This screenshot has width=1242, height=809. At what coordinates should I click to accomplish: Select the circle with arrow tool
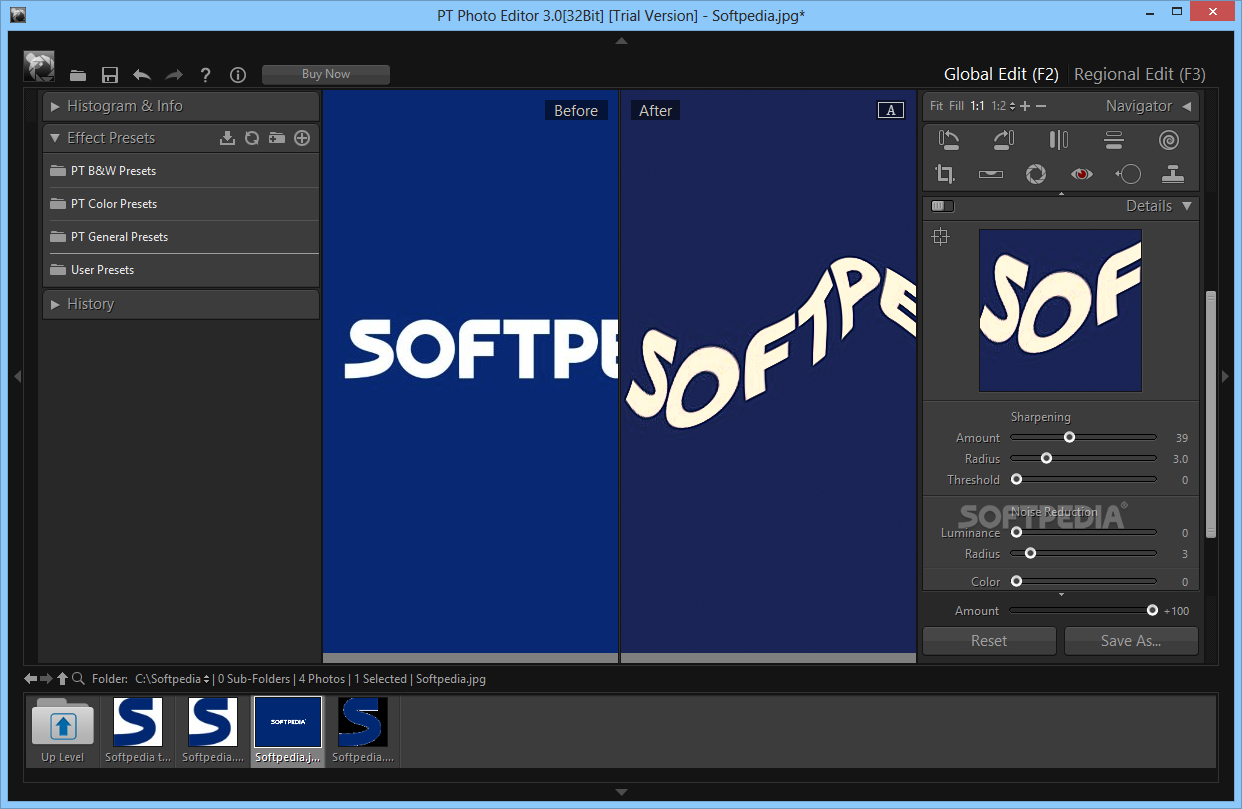pos(1128,174)
